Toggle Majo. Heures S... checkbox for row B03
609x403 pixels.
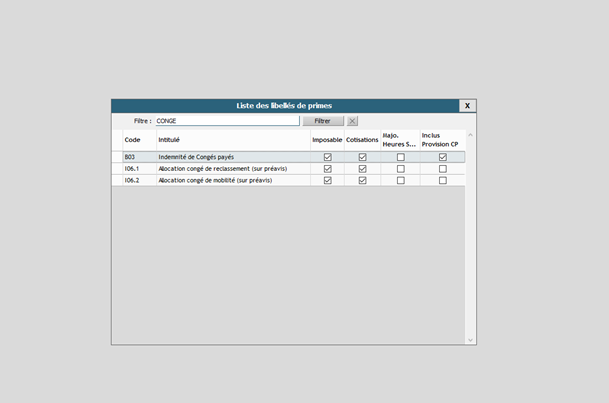tap(401, 157)
